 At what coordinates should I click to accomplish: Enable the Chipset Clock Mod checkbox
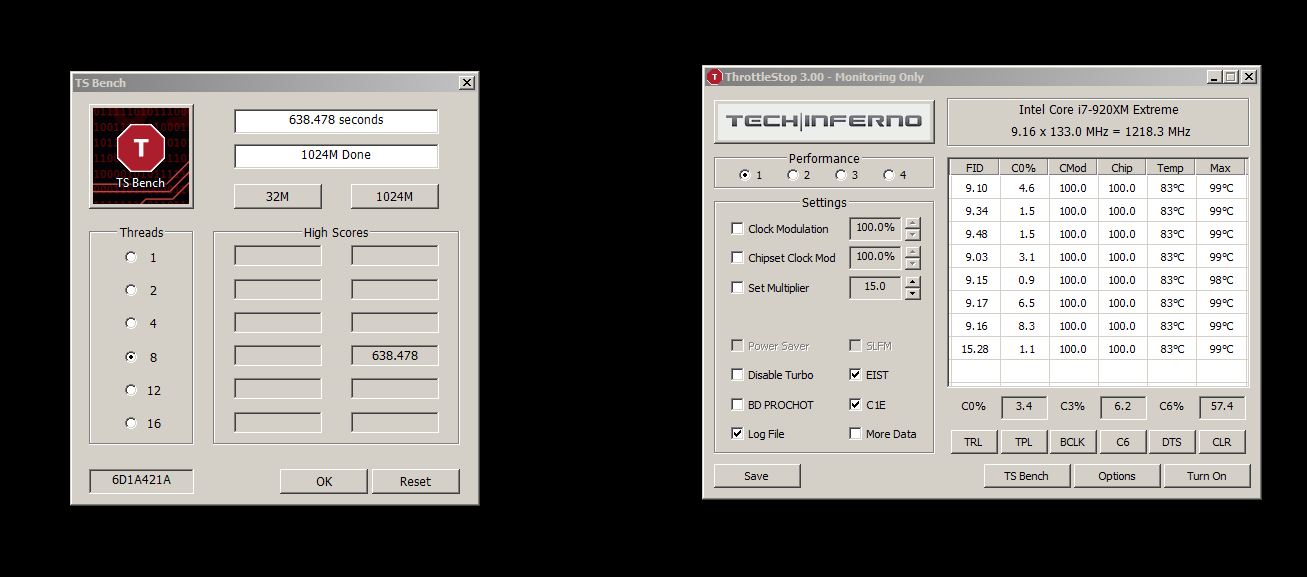tap(738, 258)
